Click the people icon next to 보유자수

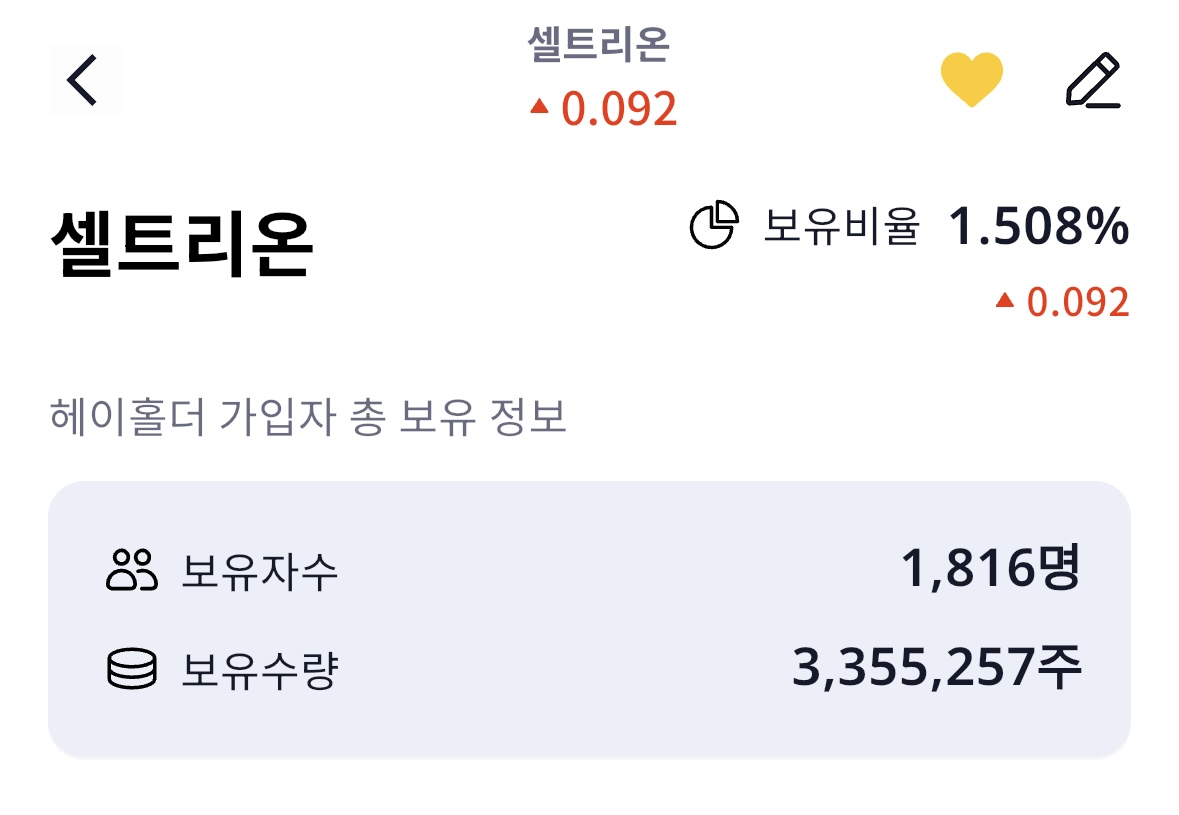132,572
